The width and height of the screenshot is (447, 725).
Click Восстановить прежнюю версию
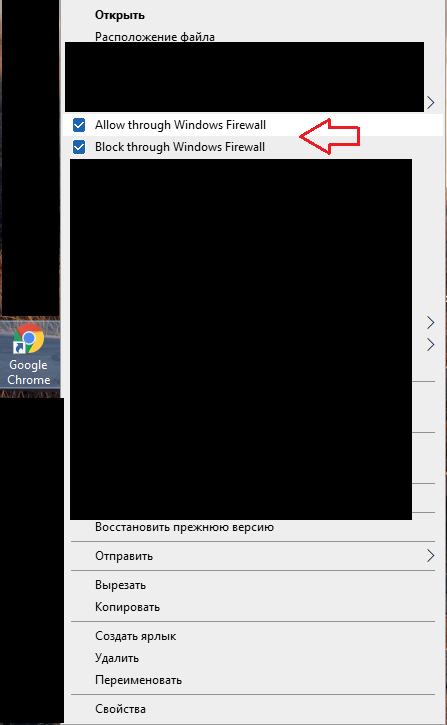pos(184,527)
